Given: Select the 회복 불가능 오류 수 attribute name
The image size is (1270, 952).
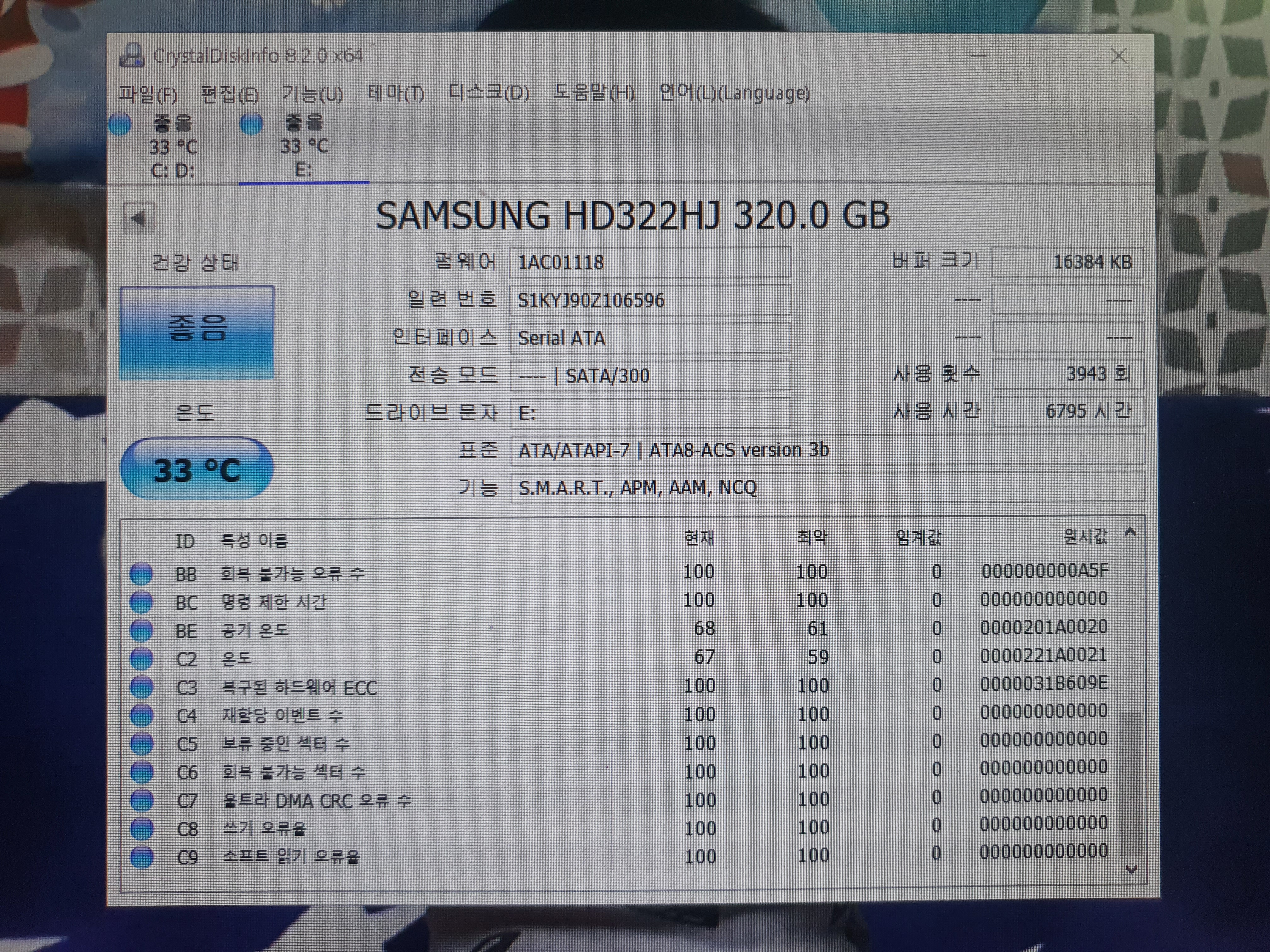Looking at the screenshot, I should point(293,573).
